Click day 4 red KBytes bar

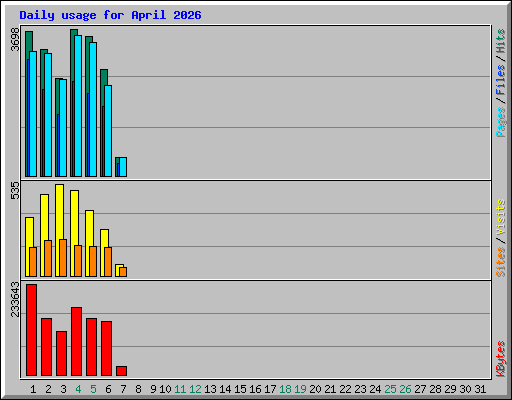coord(76,341)
